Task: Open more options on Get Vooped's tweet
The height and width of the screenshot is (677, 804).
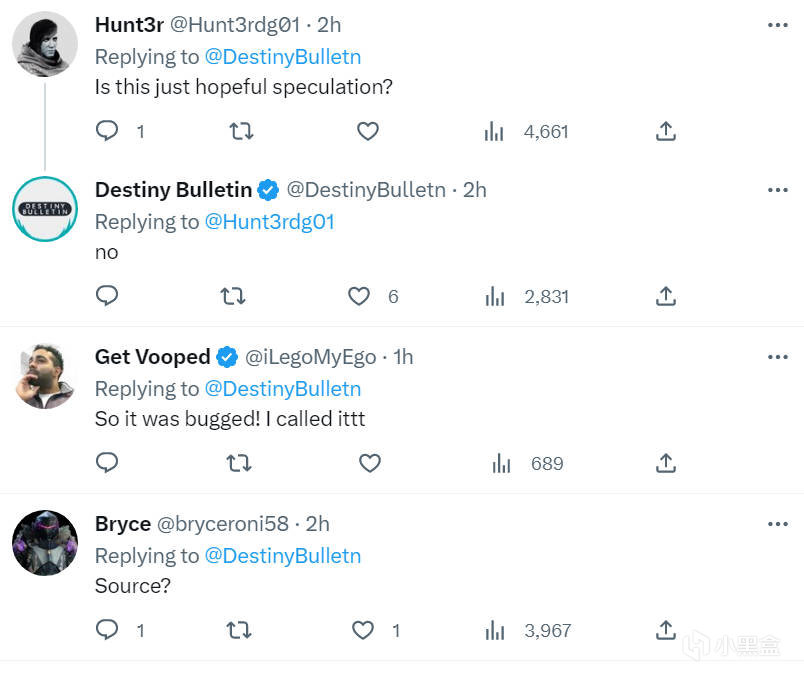Action: point(777,357)
